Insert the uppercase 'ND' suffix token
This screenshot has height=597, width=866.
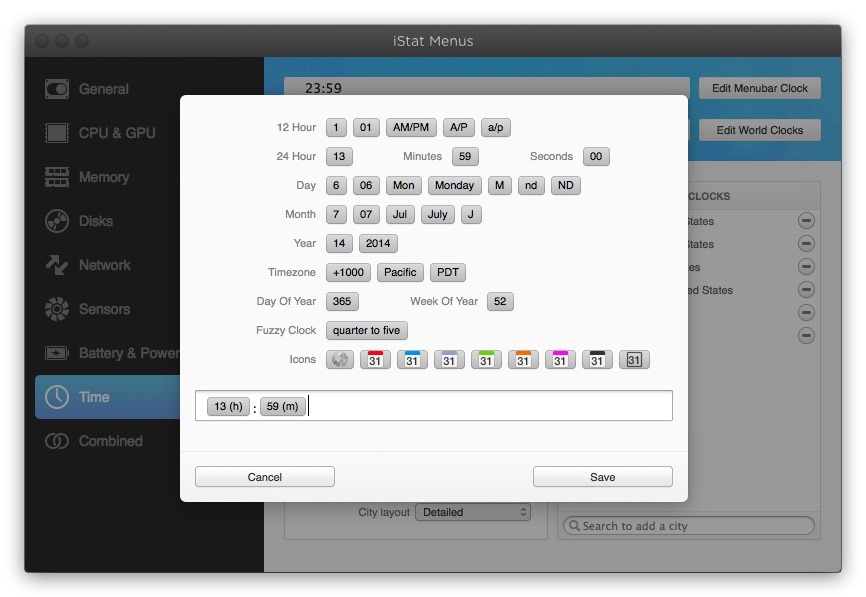(x=566, y=185)
